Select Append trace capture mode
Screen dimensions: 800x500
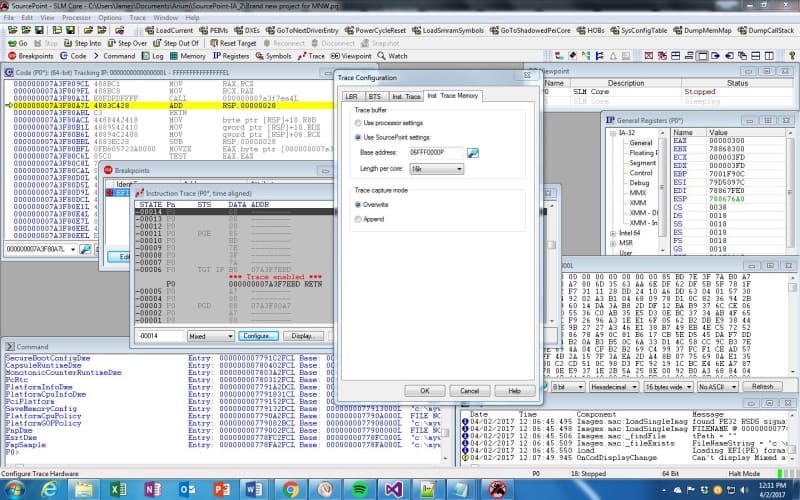(x=358, y=219)
